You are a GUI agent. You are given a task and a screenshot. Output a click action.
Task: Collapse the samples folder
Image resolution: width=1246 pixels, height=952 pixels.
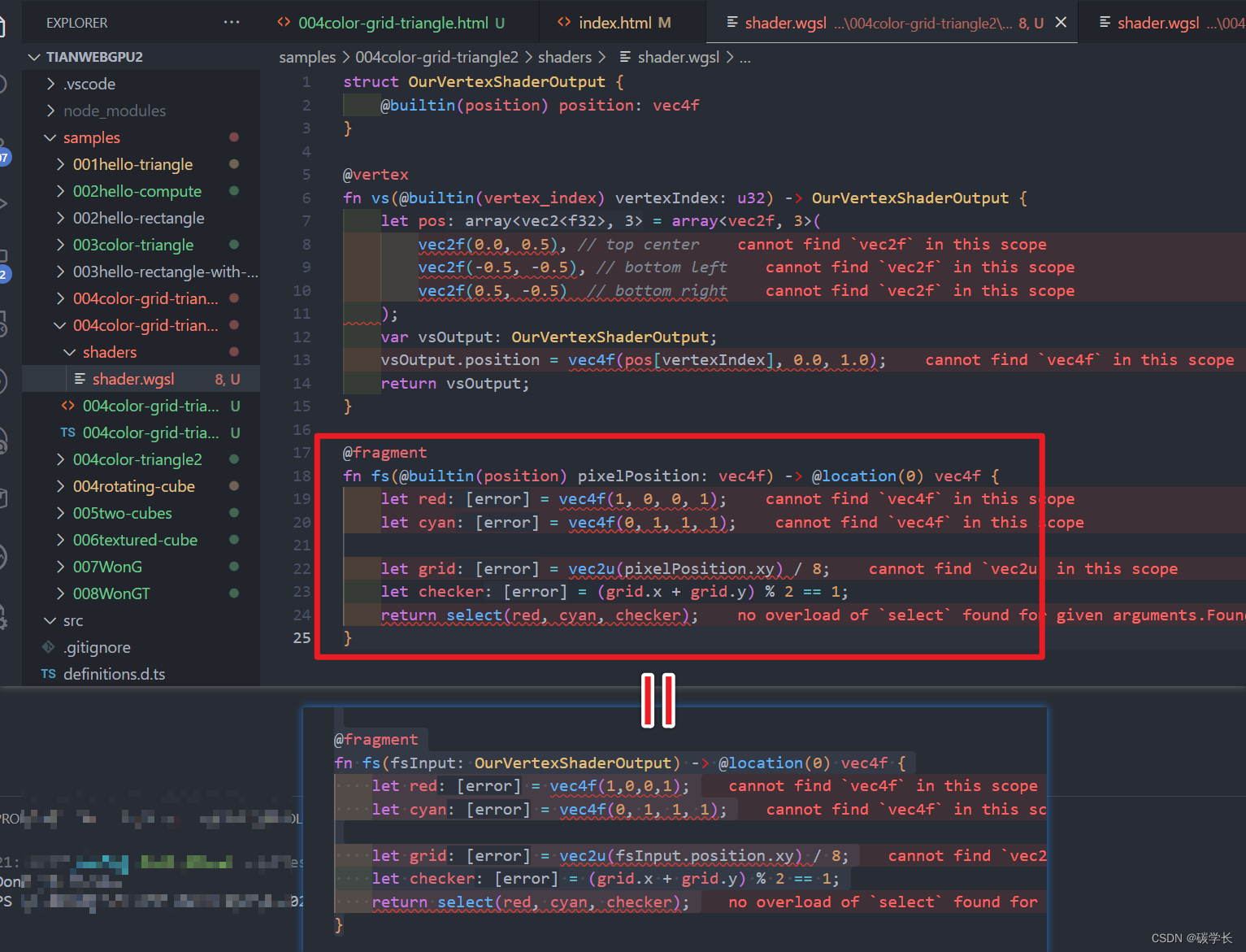click(141, 137)
